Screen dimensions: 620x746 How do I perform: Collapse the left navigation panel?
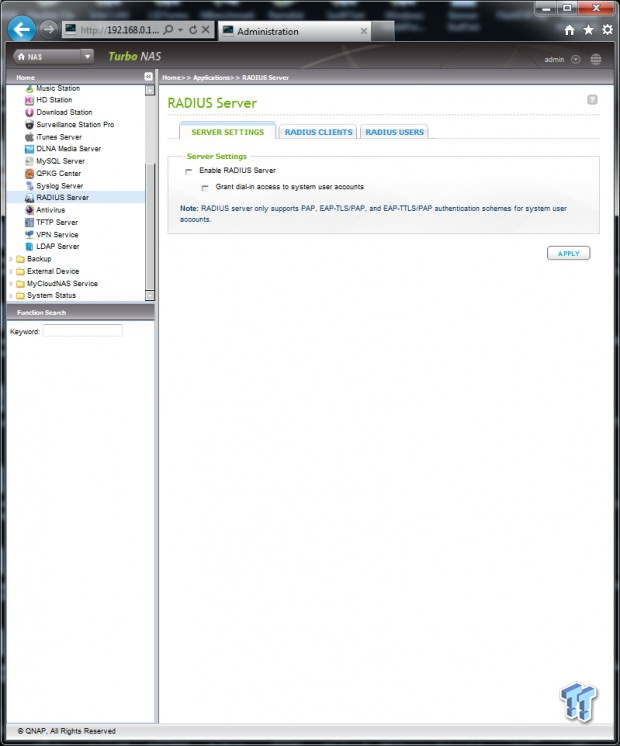coord(148,77)
